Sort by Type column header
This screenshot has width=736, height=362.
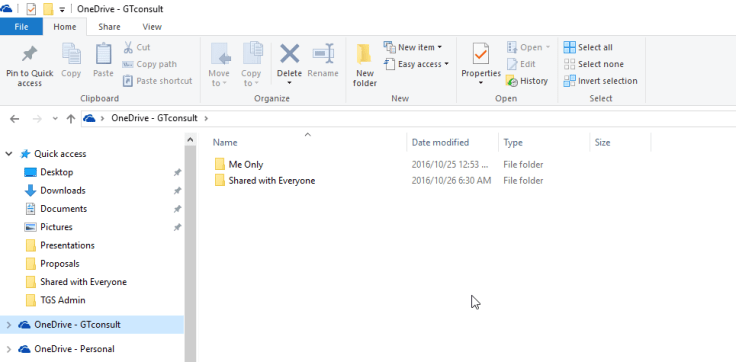(x=513, y=143)
